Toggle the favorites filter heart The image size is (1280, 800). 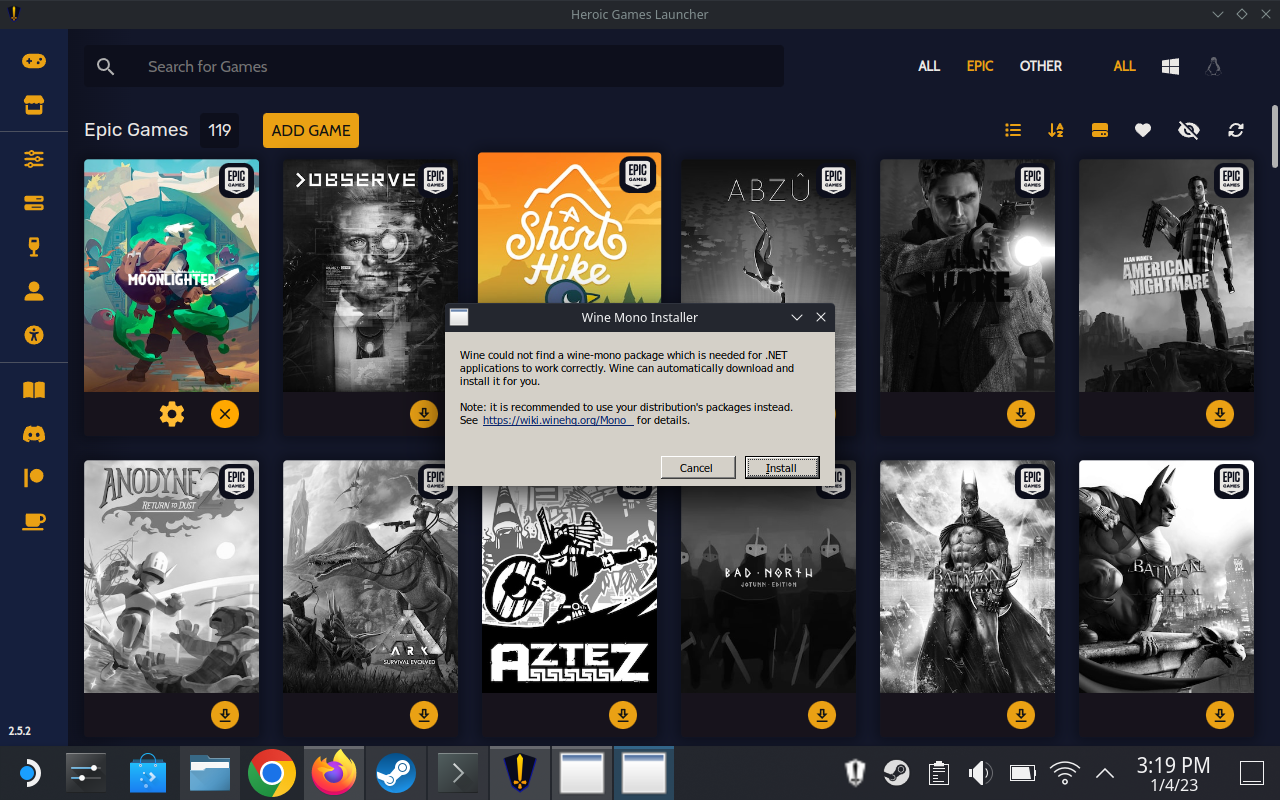click(1142, 130)
